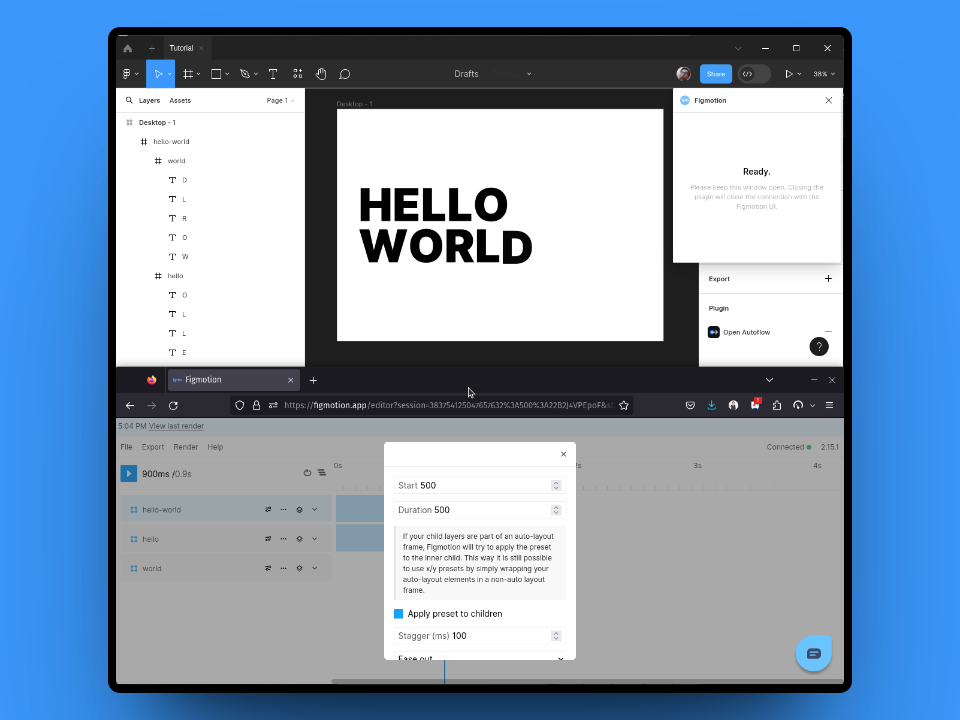Toggle Apply preset to children checkbox
The width and height of the screenshot is (960, 720).
[399, 613]
